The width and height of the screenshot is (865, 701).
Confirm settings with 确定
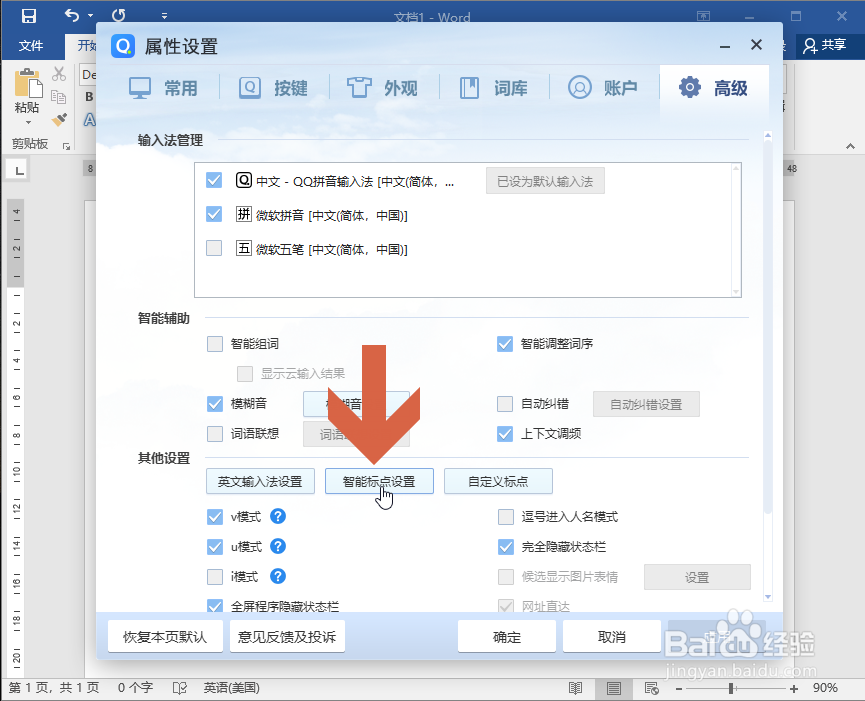click(507, 636)
